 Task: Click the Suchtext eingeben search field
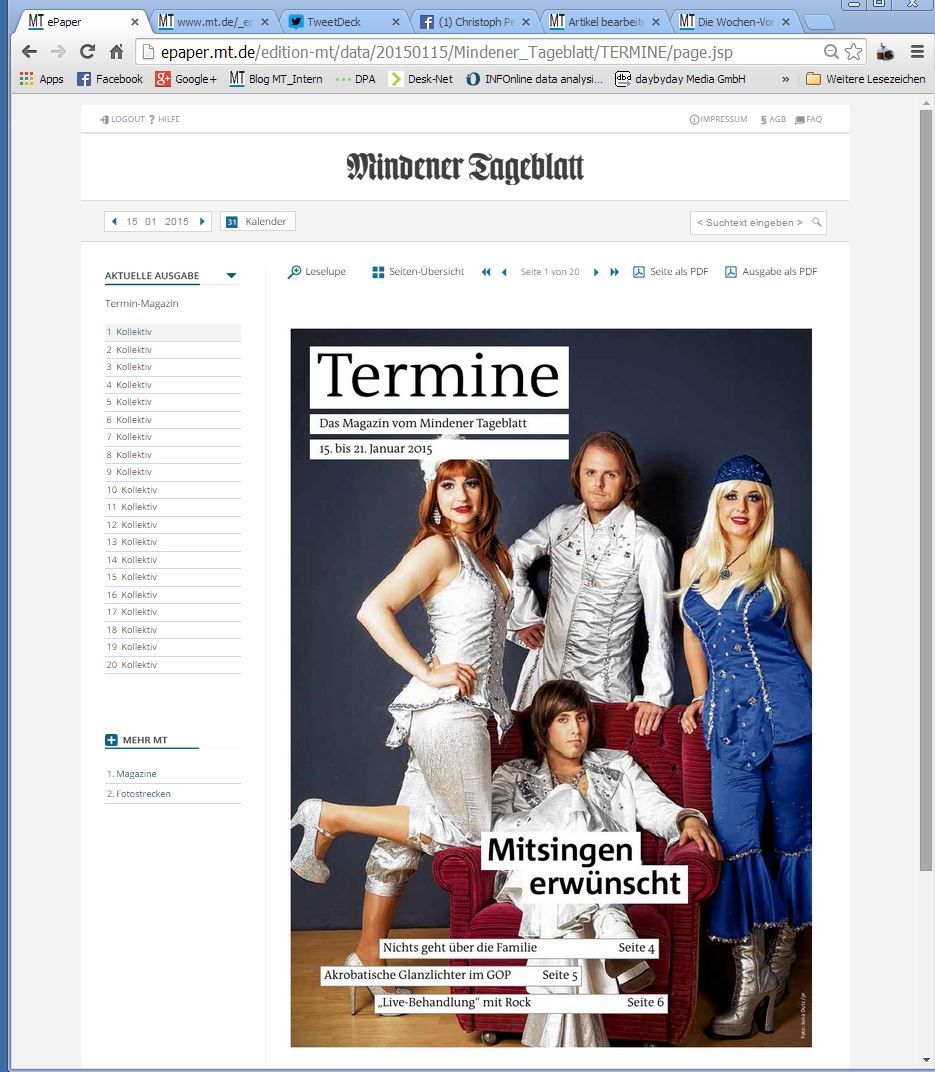click(x=750, y=223)
